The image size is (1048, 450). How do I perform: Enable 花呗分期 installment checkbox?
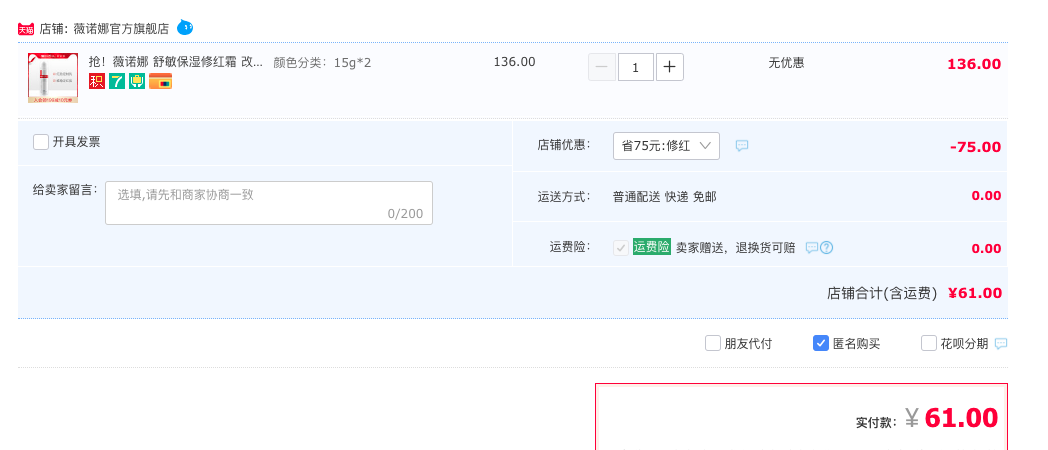(x=929, y=344)
